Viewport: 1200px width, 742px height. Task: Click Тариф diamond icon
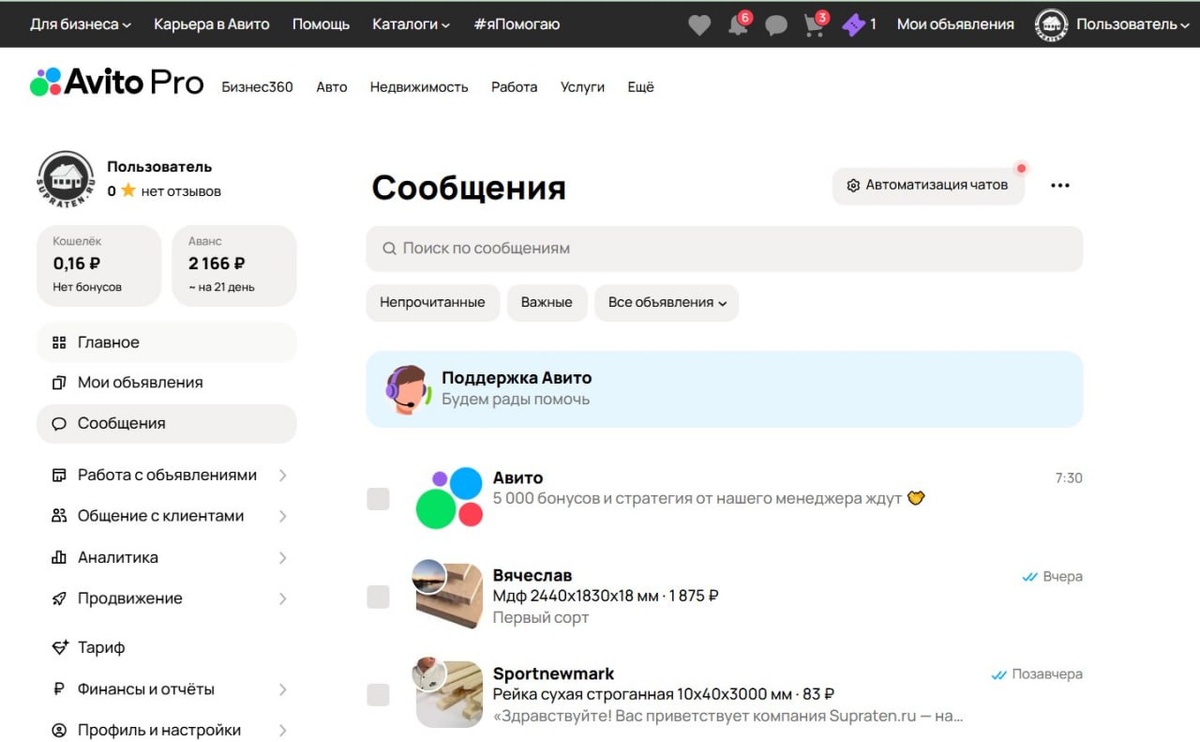coord(59,647)
